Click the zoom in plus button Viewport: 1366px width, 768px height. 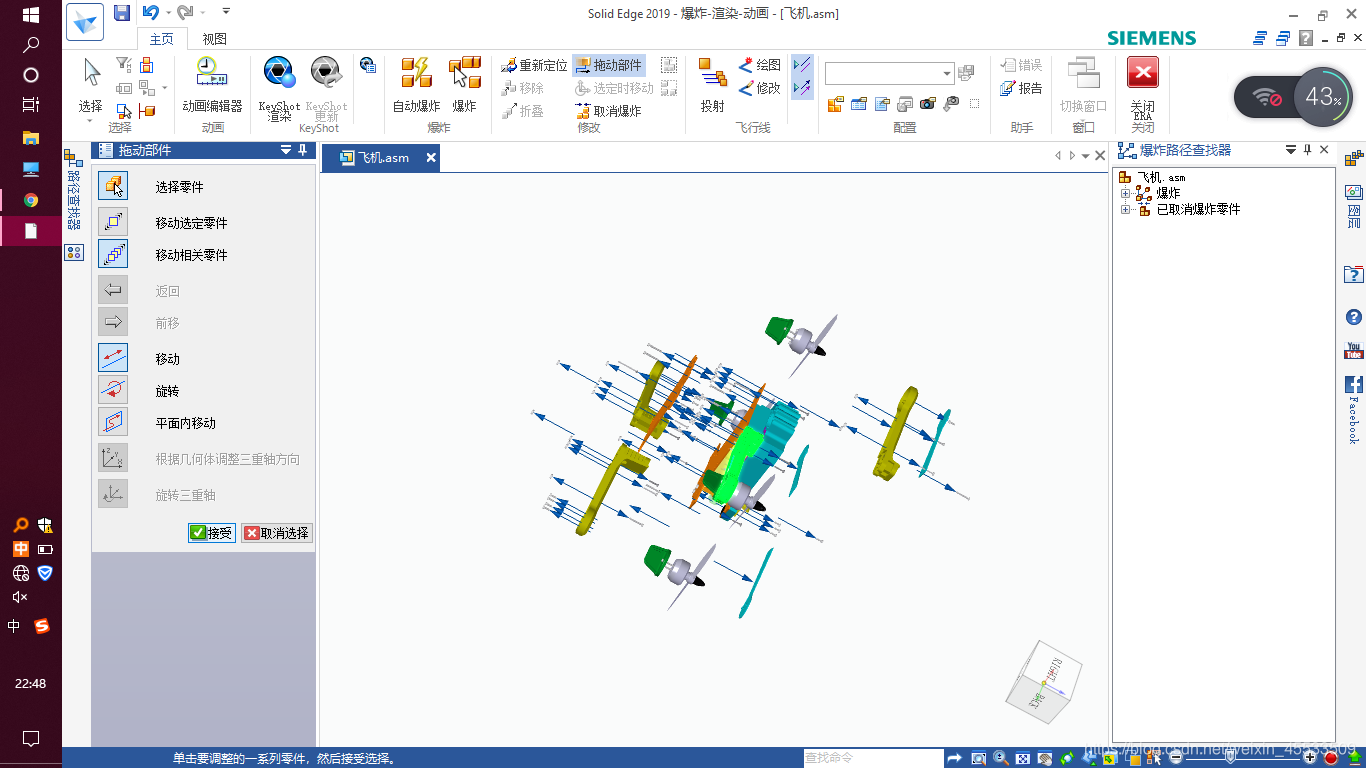click(1310, 758)
